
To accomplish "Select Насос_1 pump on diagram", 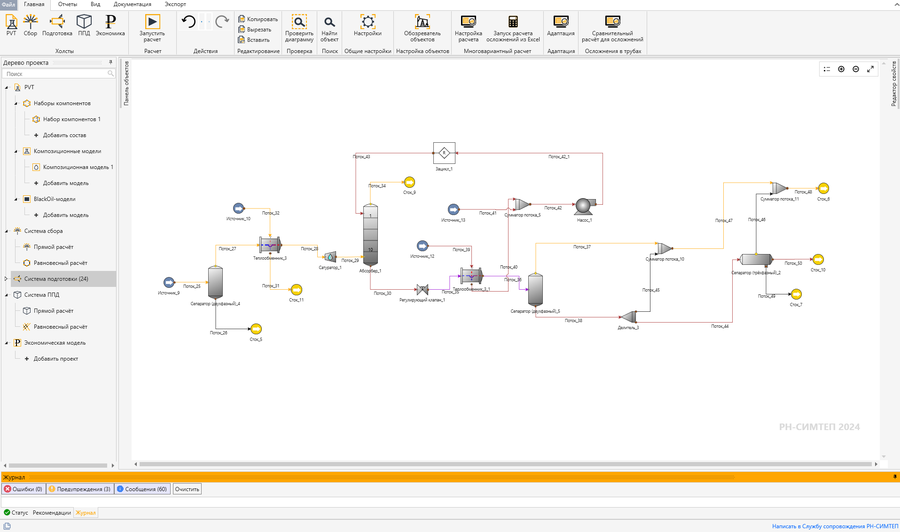I will [x=584, y=207].
